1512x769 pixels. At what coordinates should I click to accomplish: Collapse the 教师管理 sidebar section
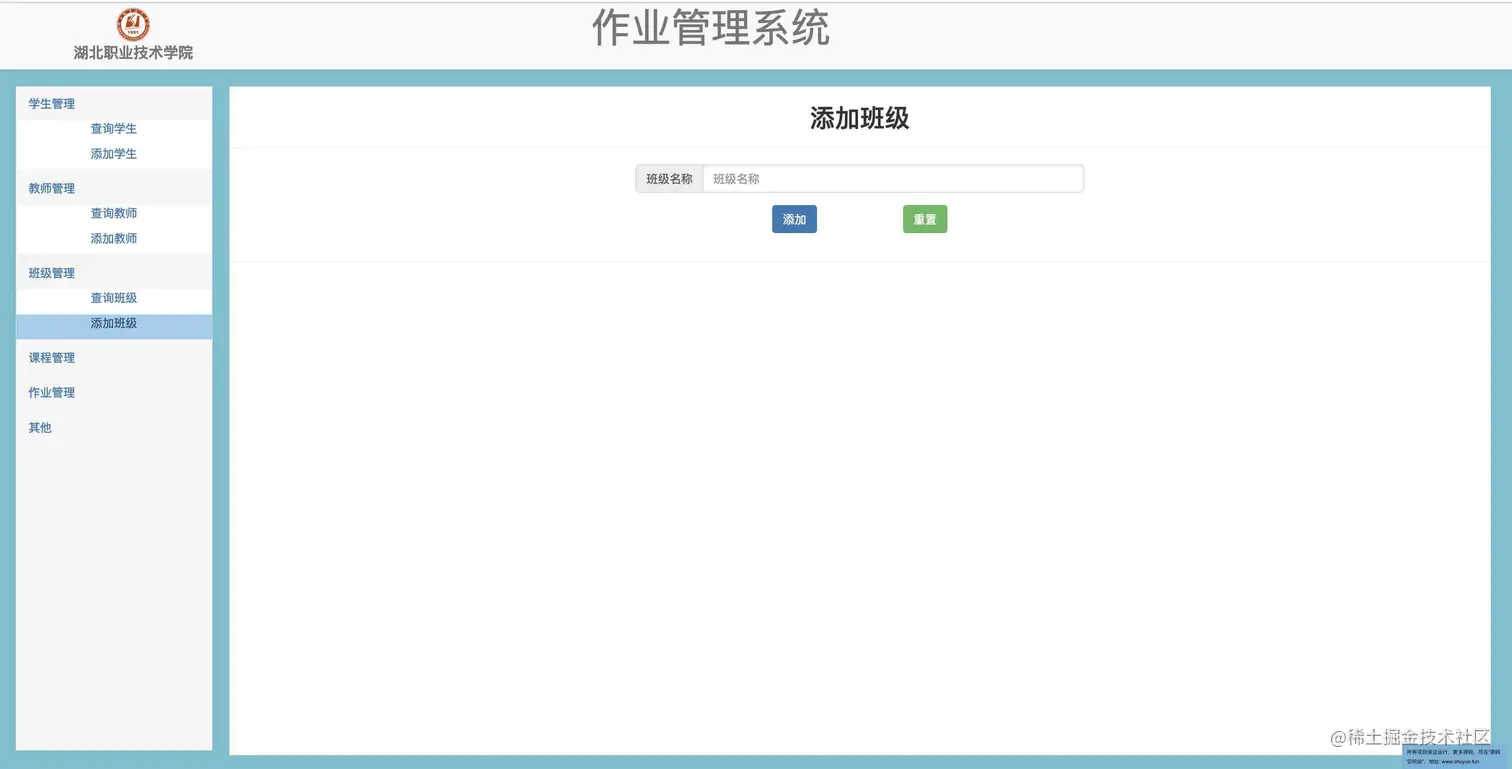(51, 189)
